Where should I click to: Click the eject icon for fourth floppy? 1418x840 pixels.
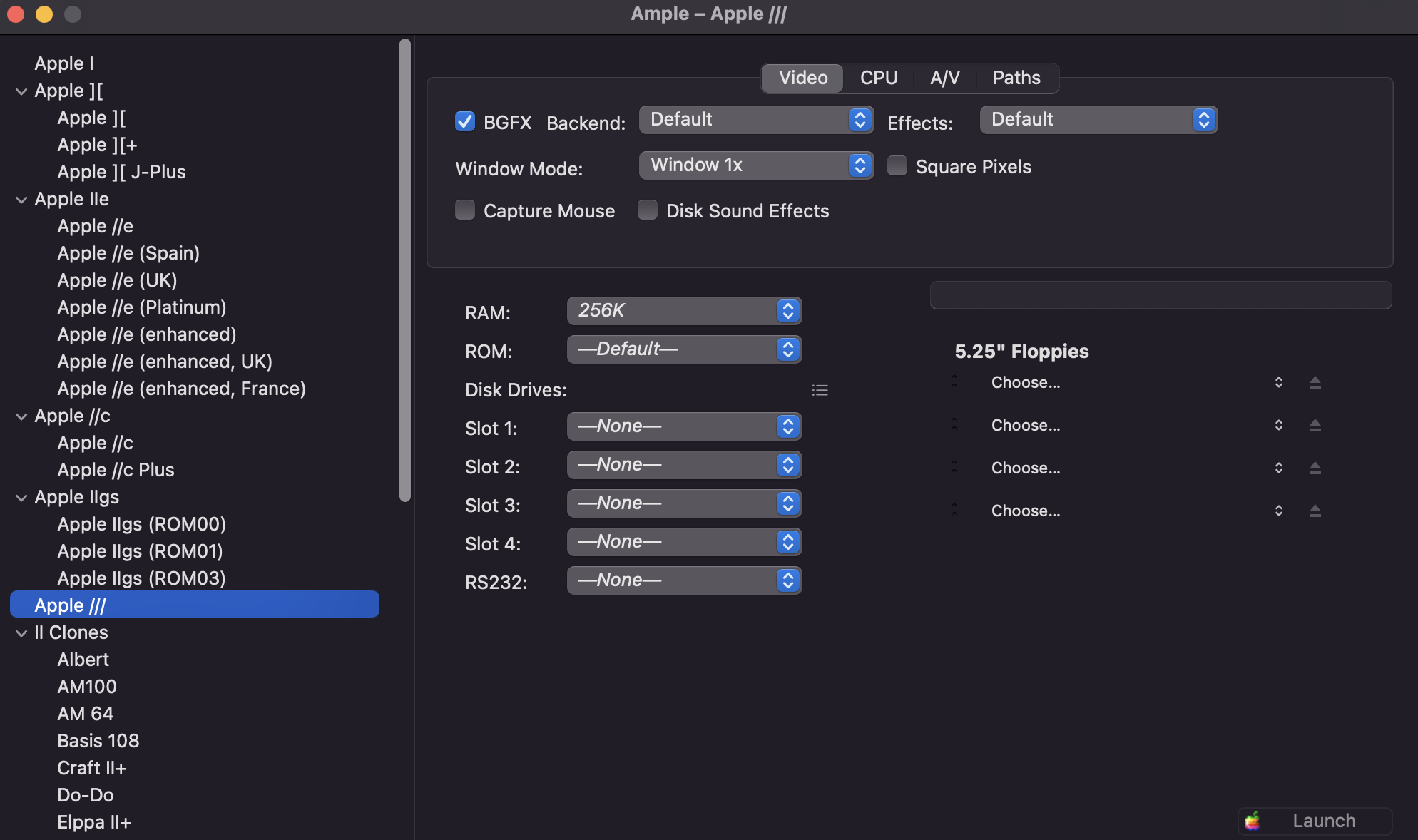click(x=1315, y=511)
